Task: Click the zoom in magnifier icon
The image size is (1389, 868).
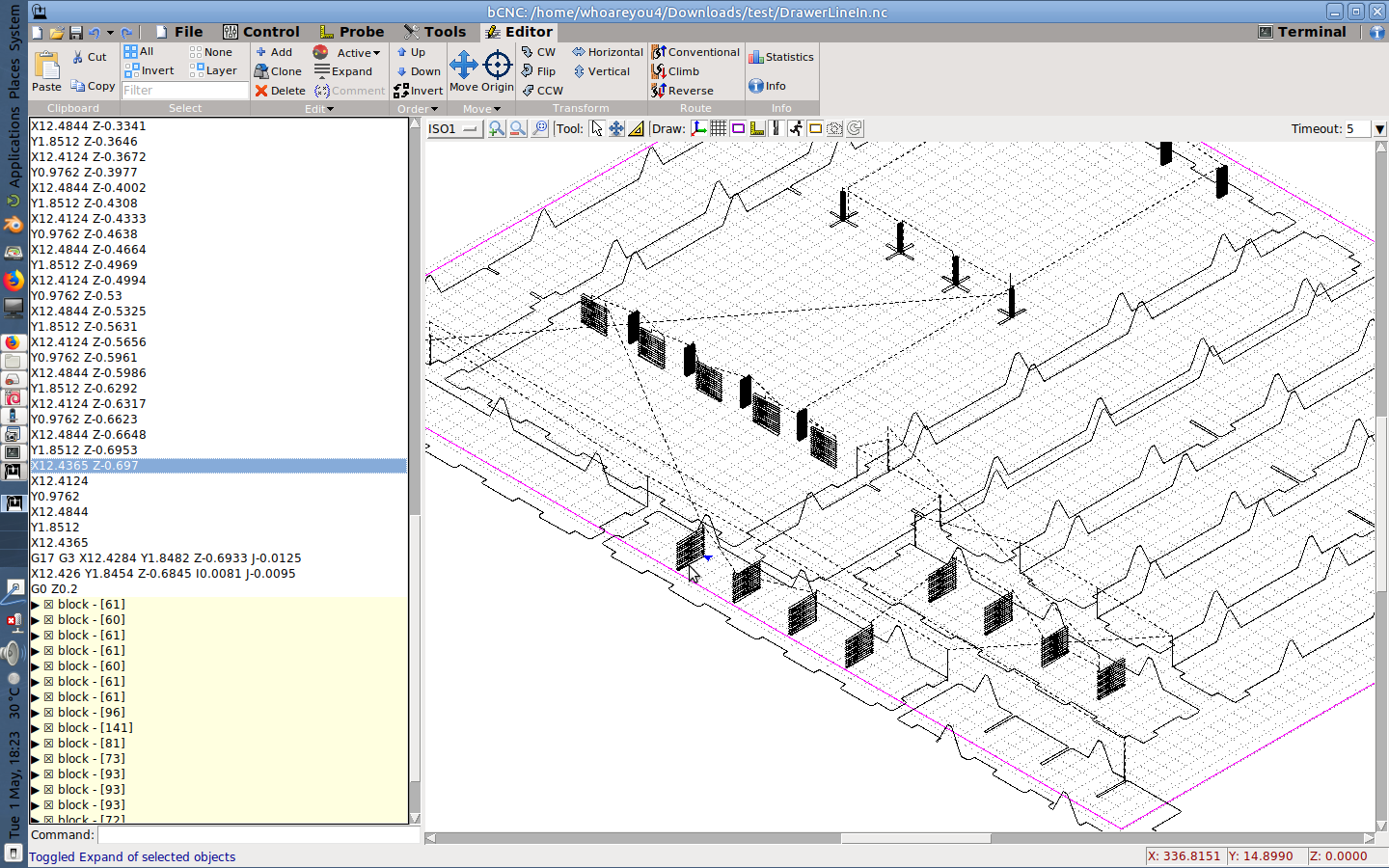Action: click(x=497, y=128)
